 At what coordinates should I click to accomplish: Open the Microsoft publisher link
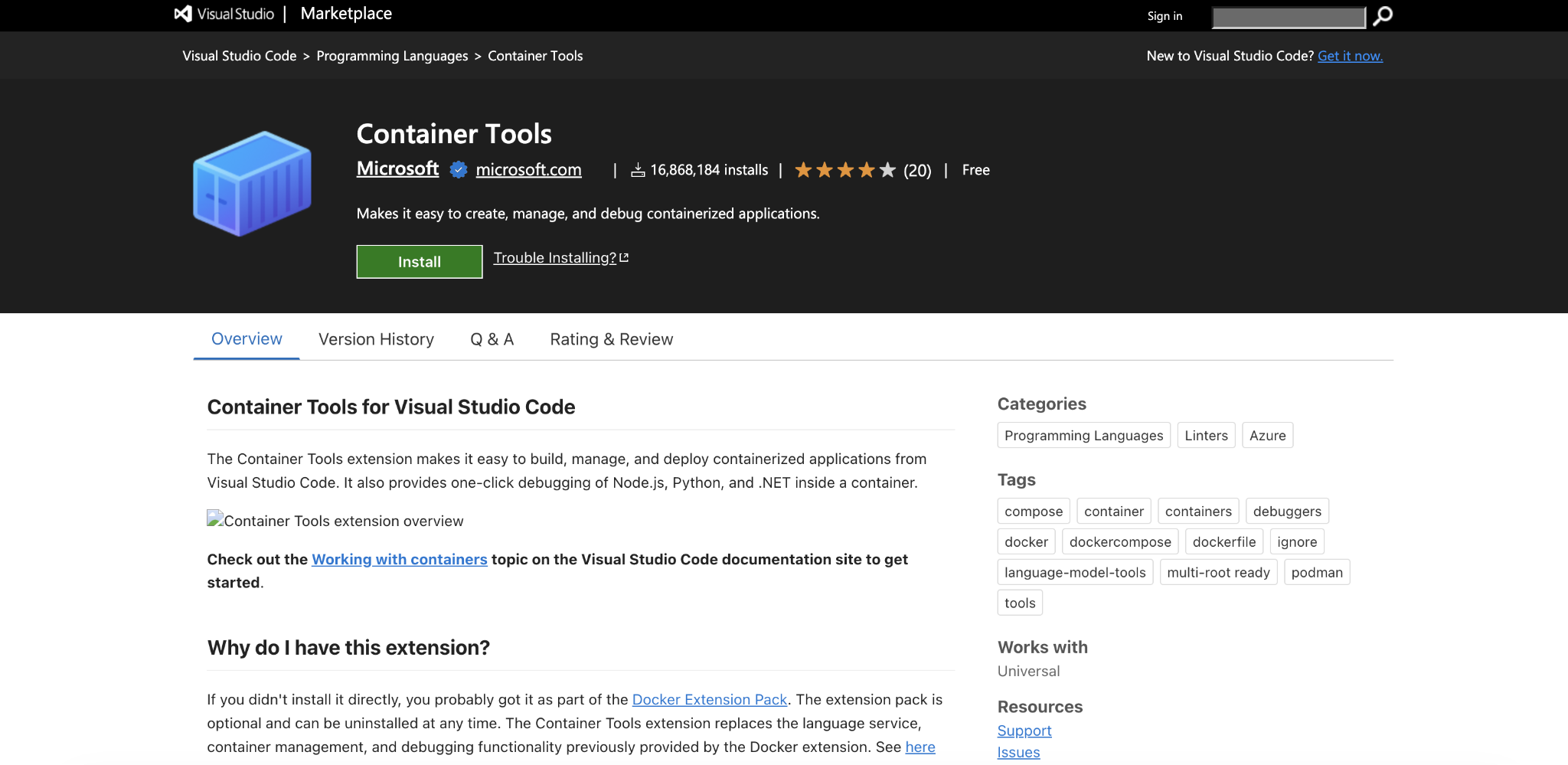pos(397,168)
